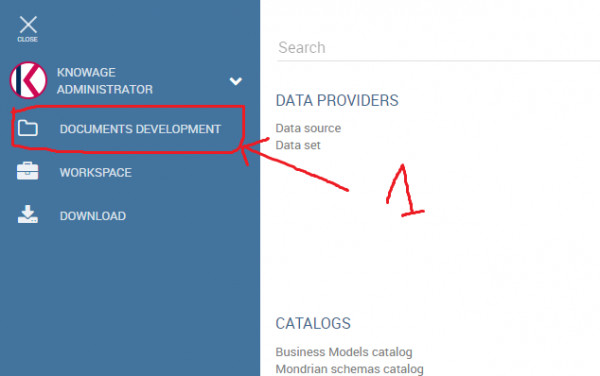Expand the user menu chevron arrow

[x=236, y=81]
